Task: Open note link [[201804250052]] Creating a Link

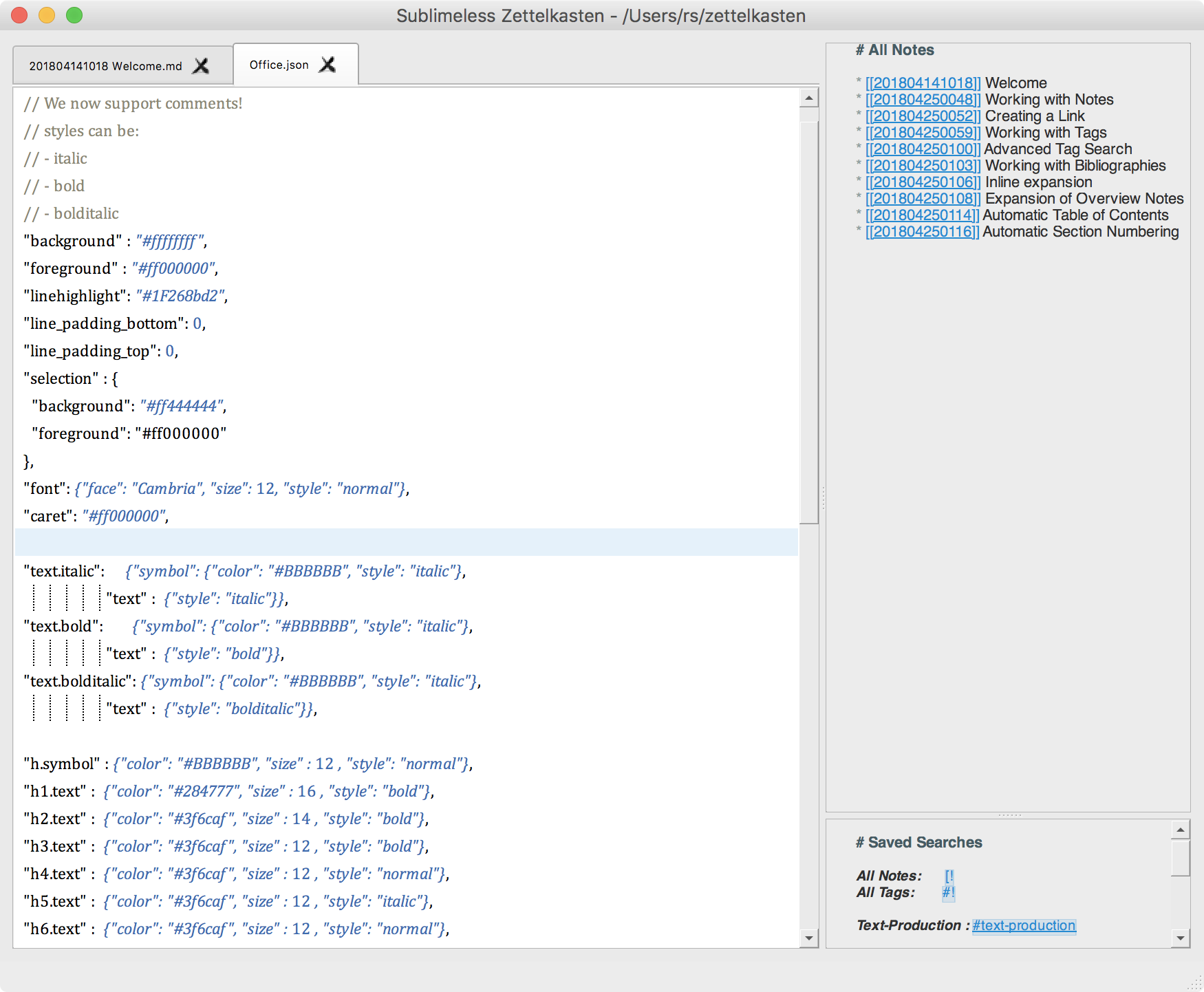Action: pyautogui.click(x=923, y=116)
